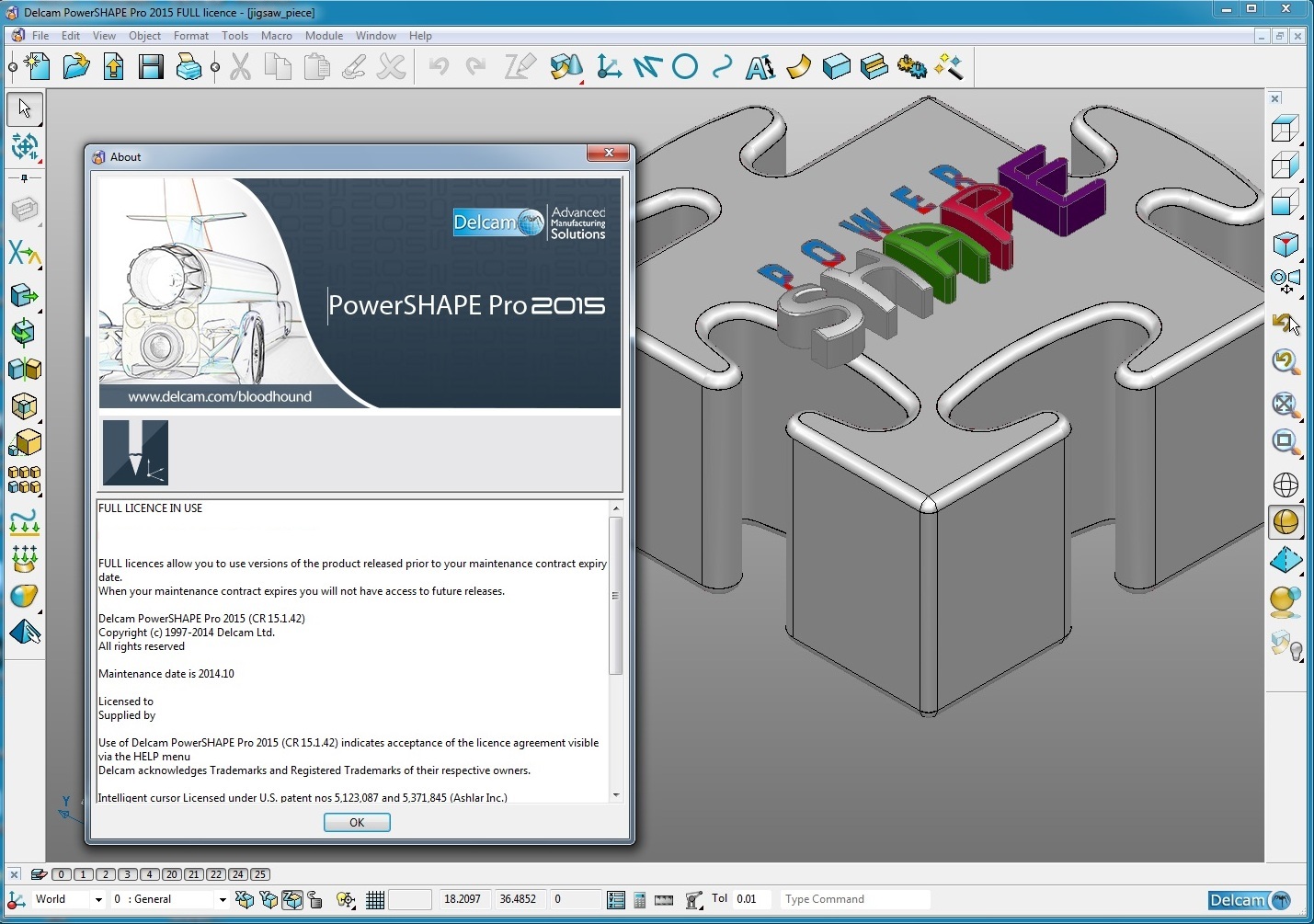Viewport: 1314px width, 924px height.
Task: Click OK in the About dialog
Action: (x=357, y=823)
